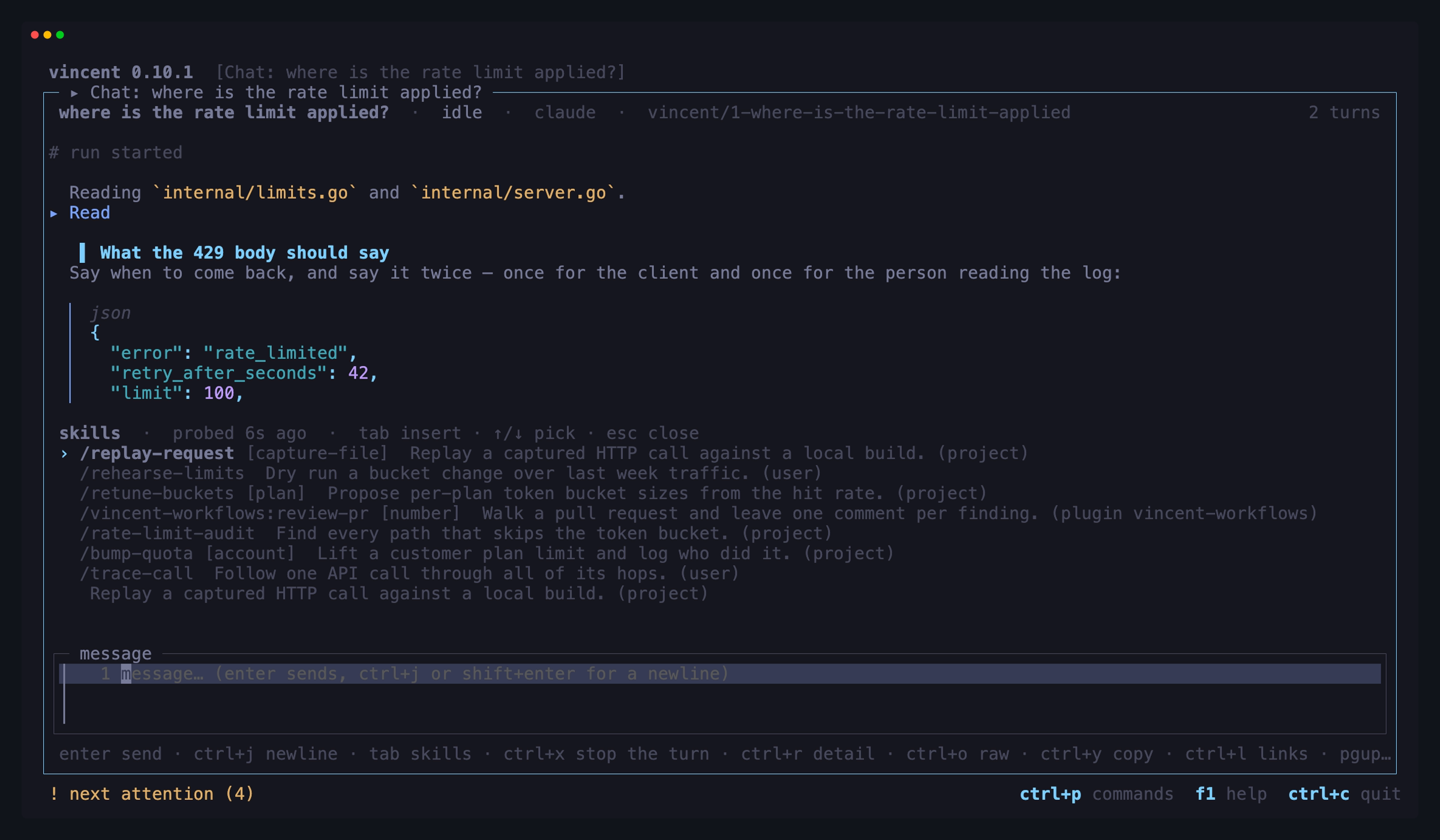Focus the message input field
The width and height of the screenshot is (1440, 840).
tap(720, 694)
